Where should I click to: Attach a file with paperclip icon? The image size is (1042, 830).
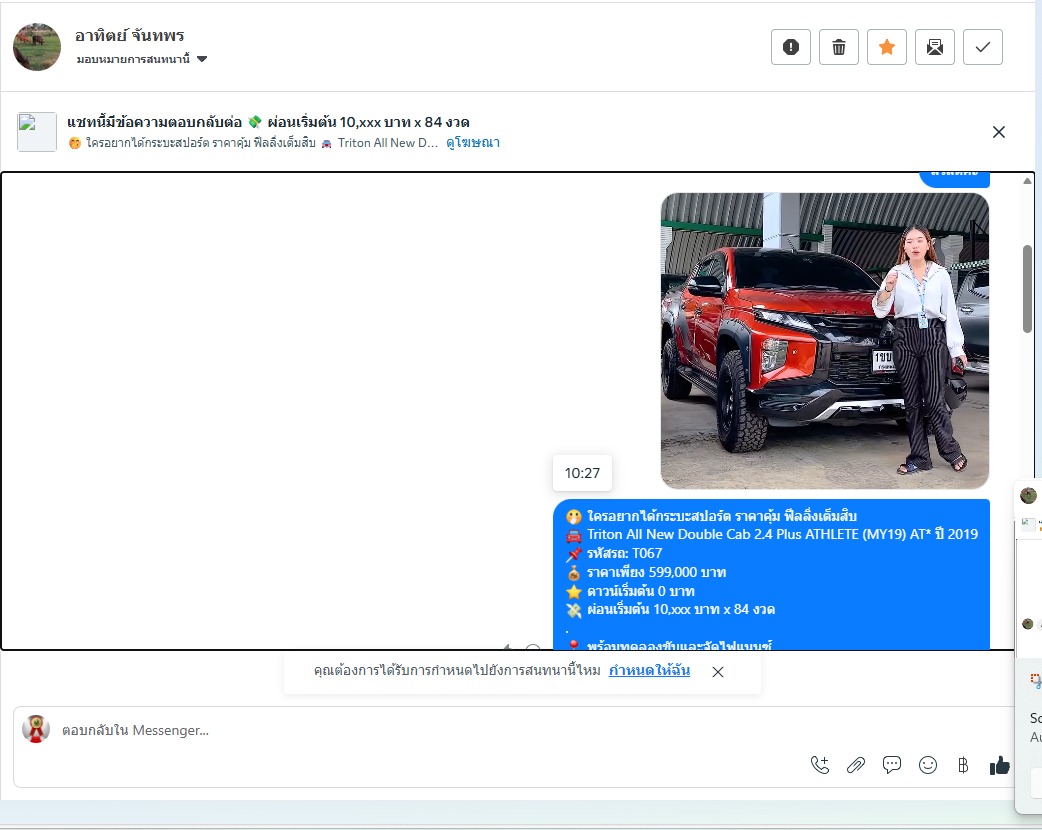click(x=856, y=765)
